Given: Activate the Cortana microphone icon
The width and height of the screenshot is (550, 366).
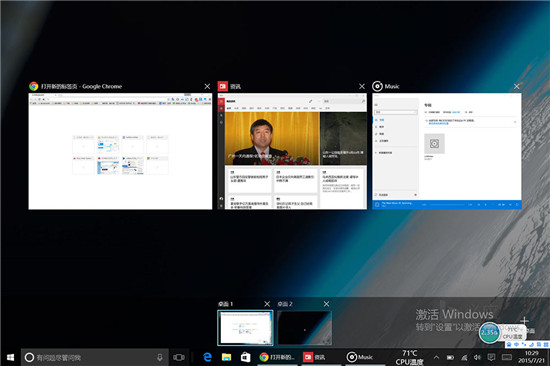Looking at the screenshot, I should [x=160, y=358].
